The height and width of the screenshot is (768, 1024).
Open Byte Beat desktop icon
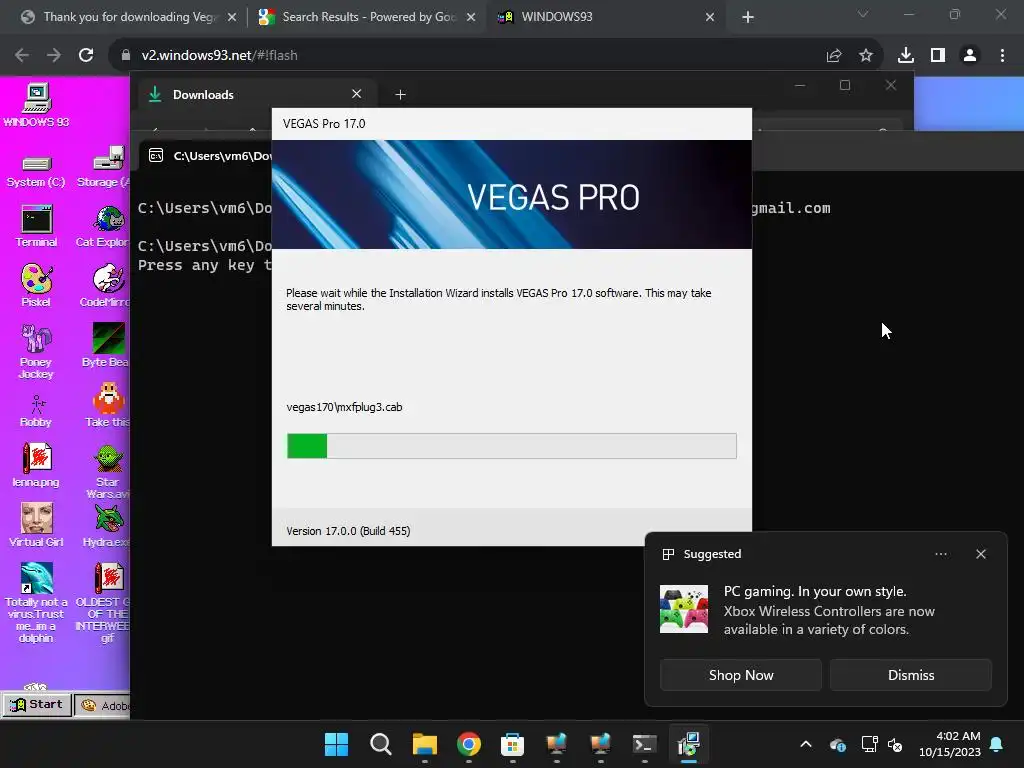[106, 345]
